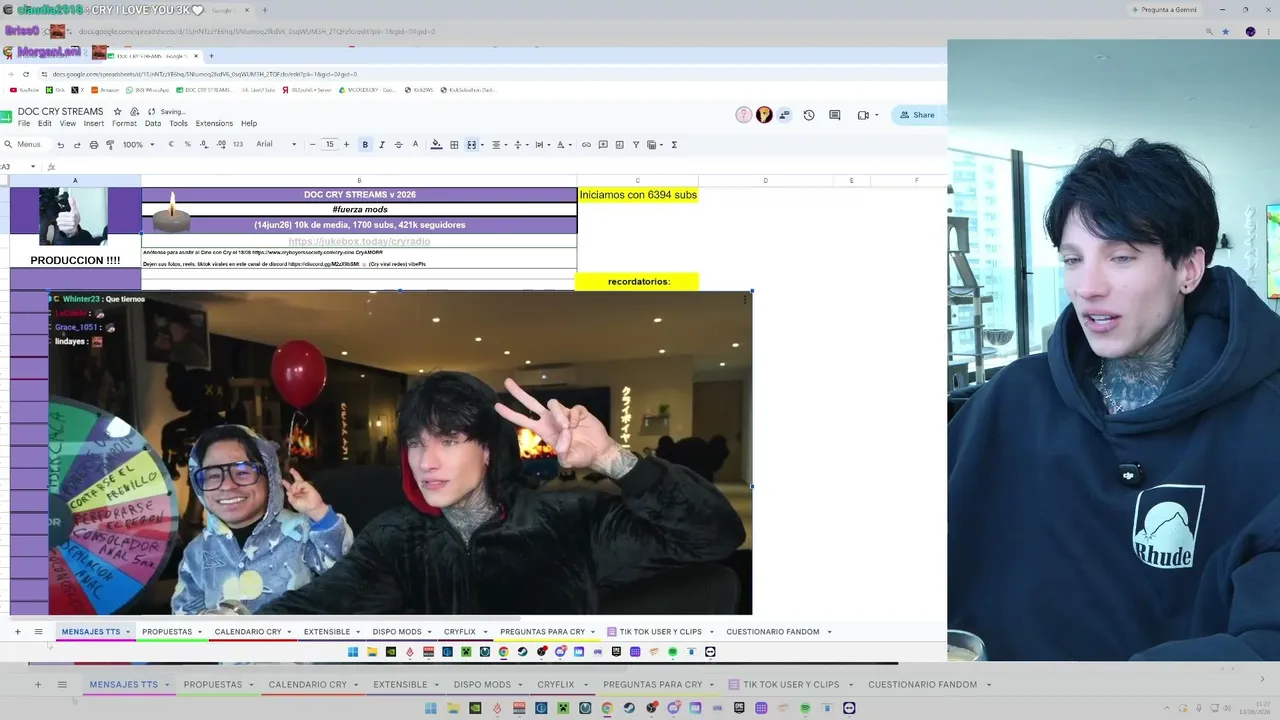This screenshot has height=720, width=1280.
Task: Open MENSAJES TTS tab arrow in upper bar
Action: 128,632
